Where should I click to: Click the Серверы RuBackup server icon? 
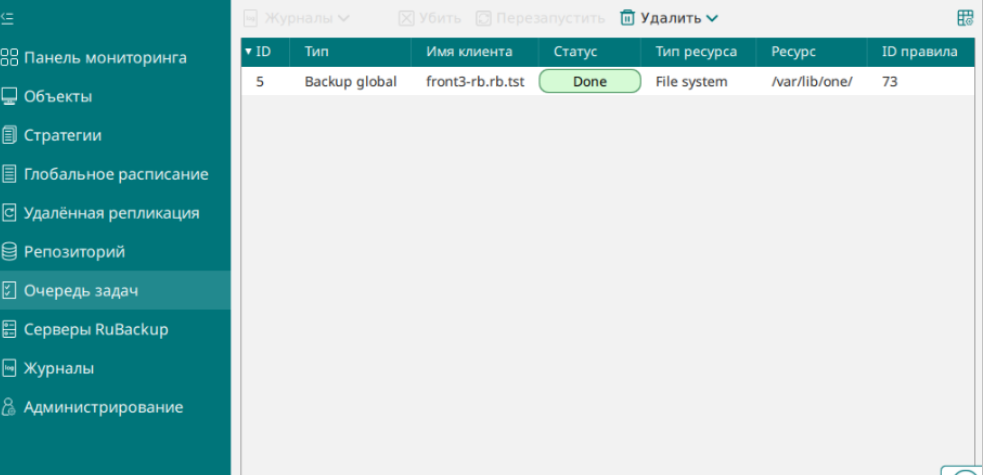point(9,330)
